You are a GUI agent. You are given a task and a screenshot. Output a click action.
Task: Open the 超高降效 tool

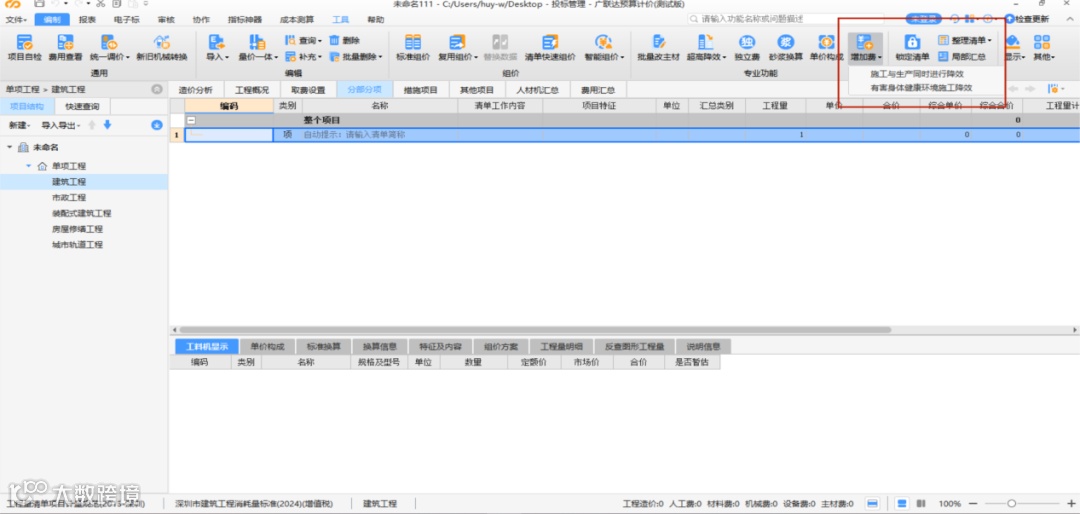(x=706, y=47)
